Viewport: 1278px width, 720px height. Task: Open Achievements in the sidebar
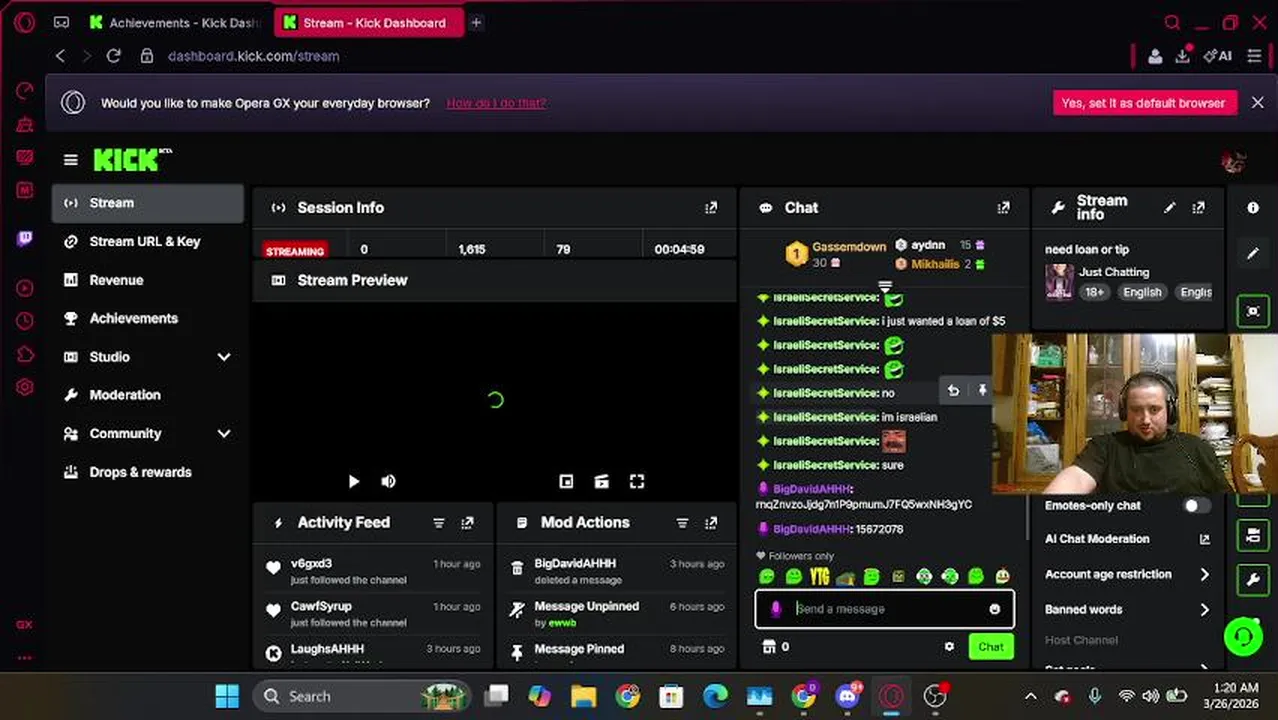pyautogui.click(x=148, y=318)
